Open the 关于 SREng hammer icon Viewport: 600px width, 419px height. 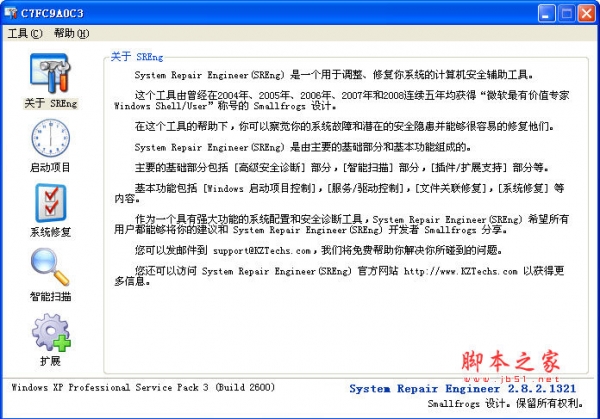[x=50, y=73]
